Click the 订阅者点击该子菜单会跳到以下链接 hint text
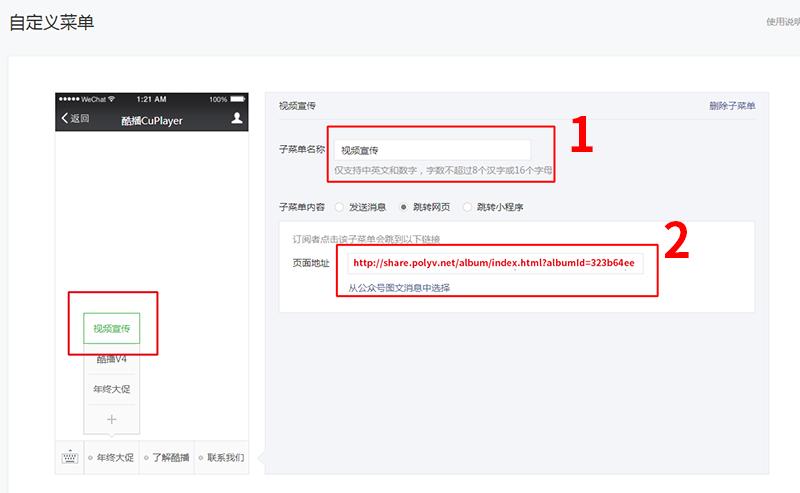Screen dimensions: 800x493 coord(366,239)
